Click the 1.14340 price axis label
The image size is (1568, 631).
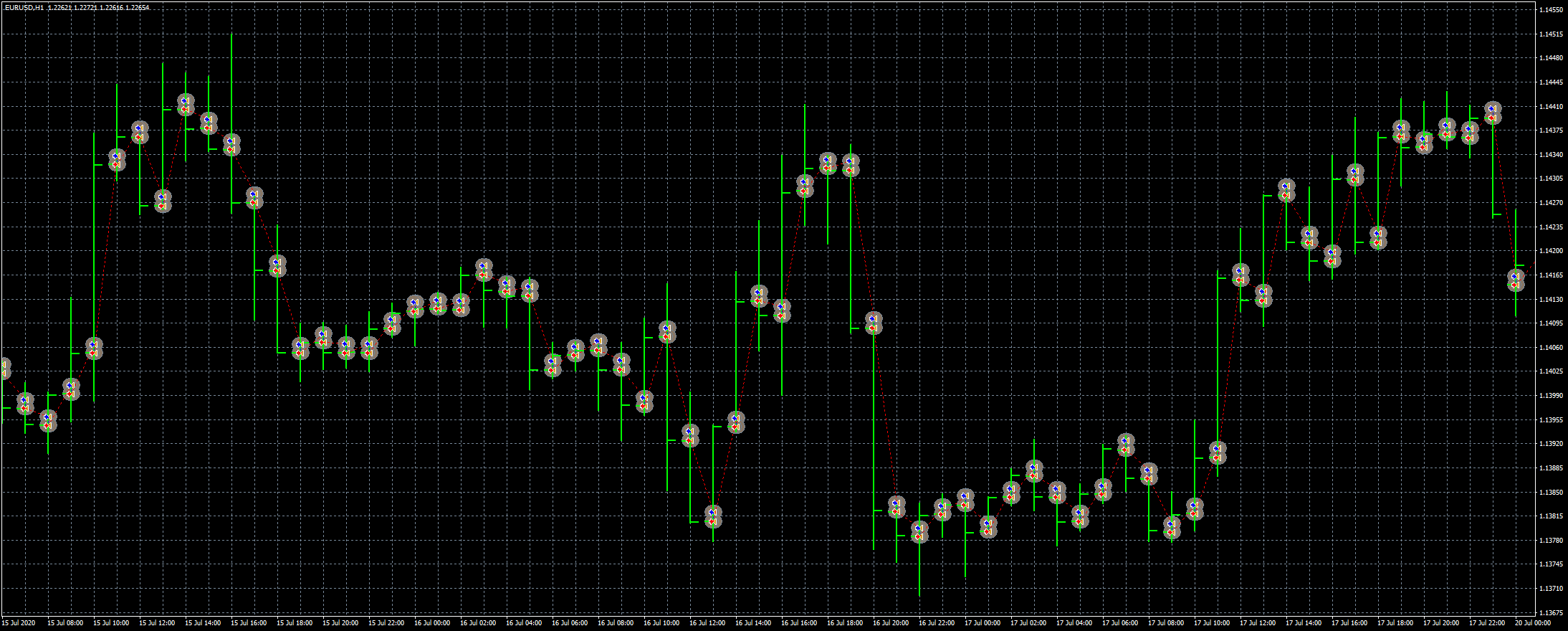click(x=1550, y=155)
